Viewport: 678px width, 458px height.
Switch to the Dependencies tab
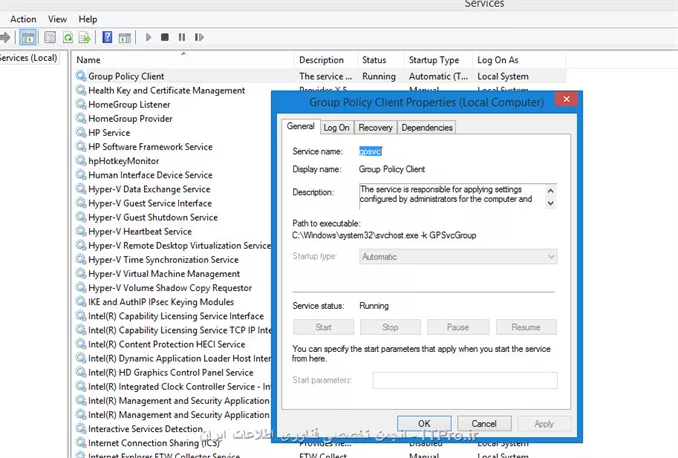427,128
